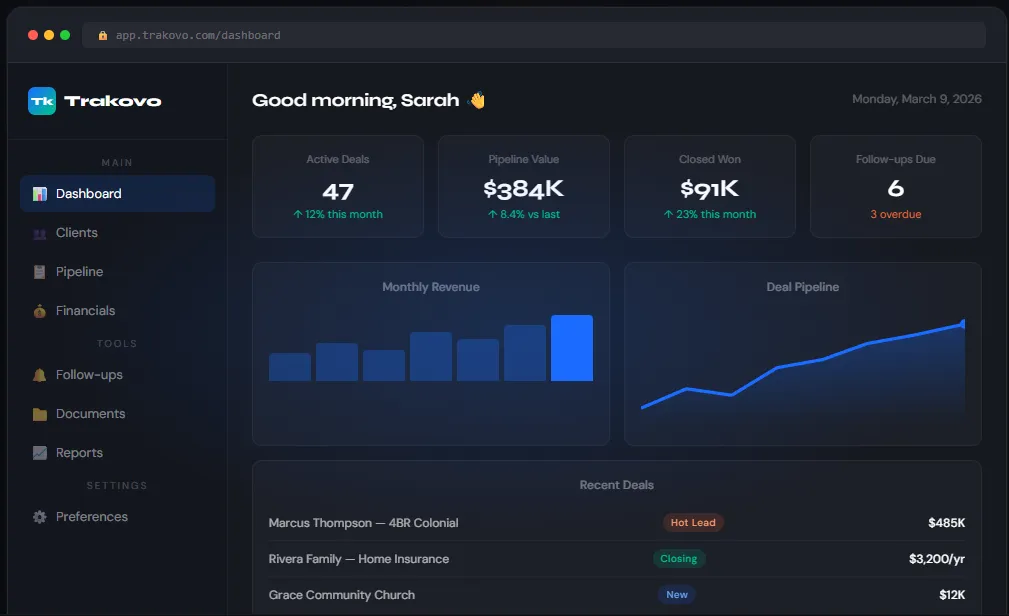Click the '3 overdue' text
This screenshot has width=1009, height=616.
pyautogui.click(x=896, y=214)
